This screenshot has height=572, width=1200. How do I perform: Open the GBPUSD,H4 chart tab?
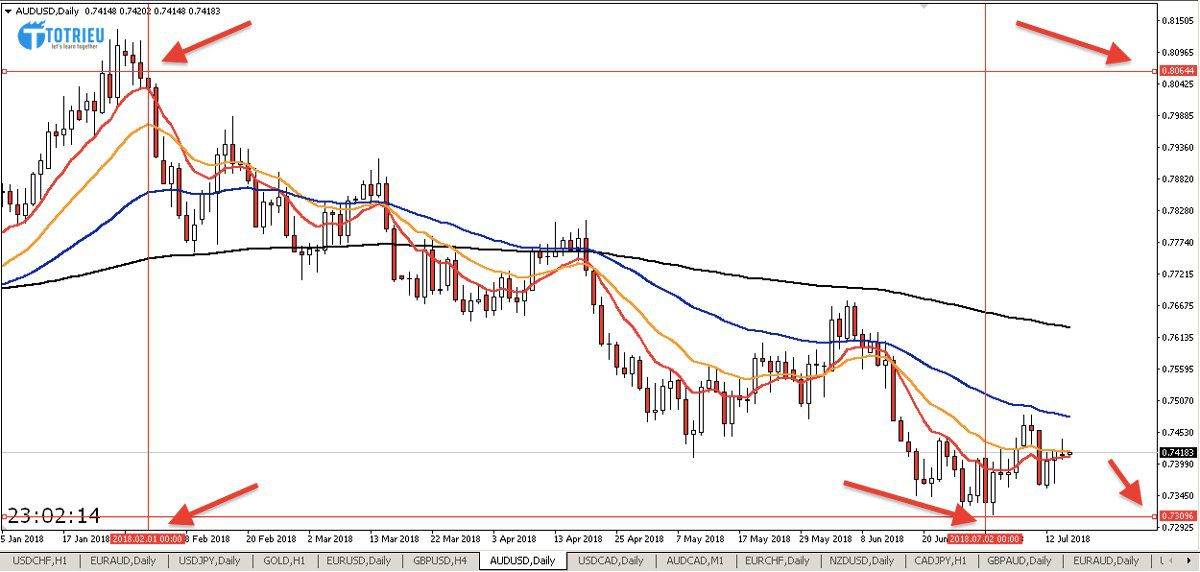(440, 561)
